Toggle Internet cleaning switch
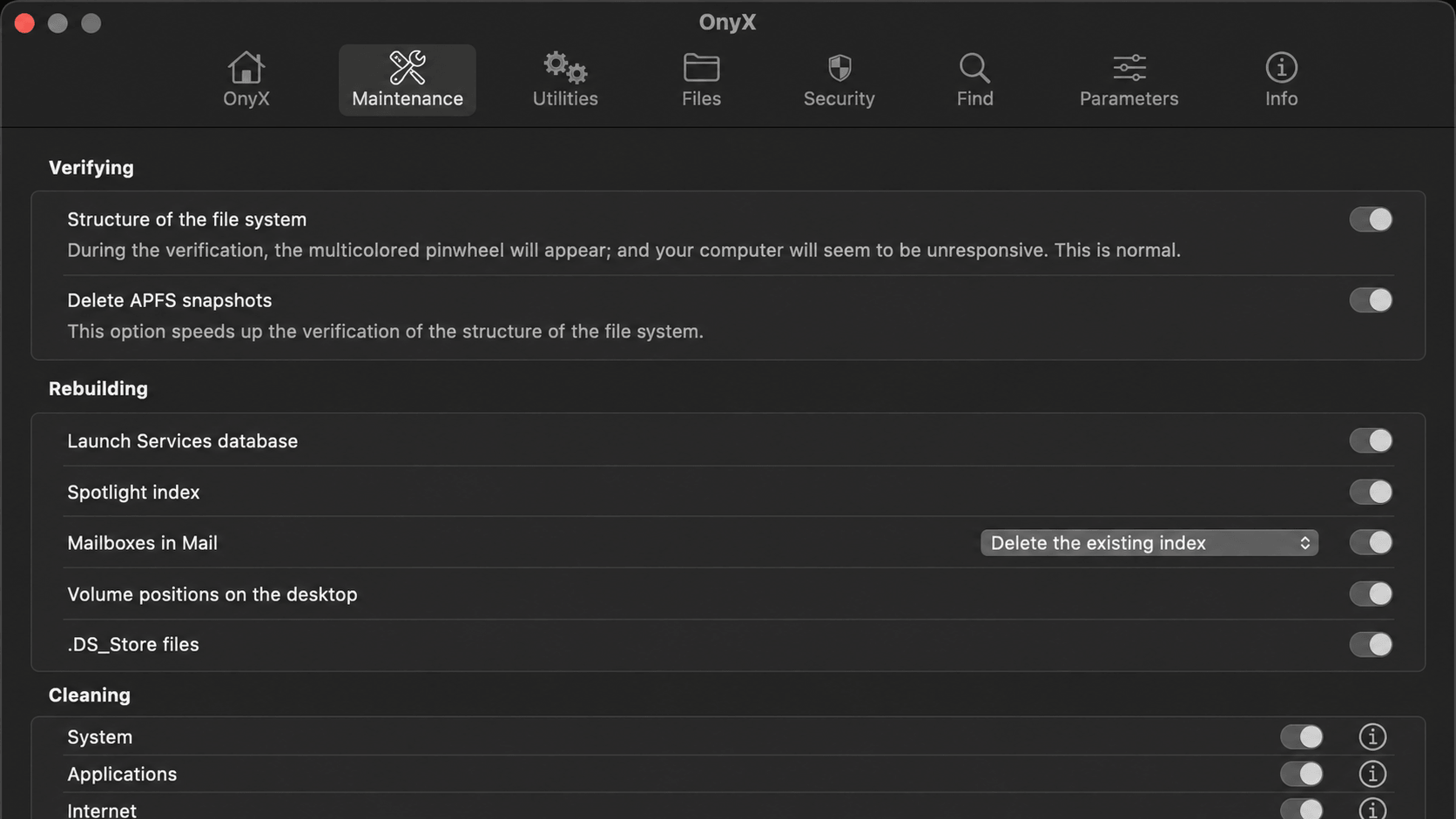Image resolution: width=1456 pixels, height=819 pixels. tap(1301, 809)
